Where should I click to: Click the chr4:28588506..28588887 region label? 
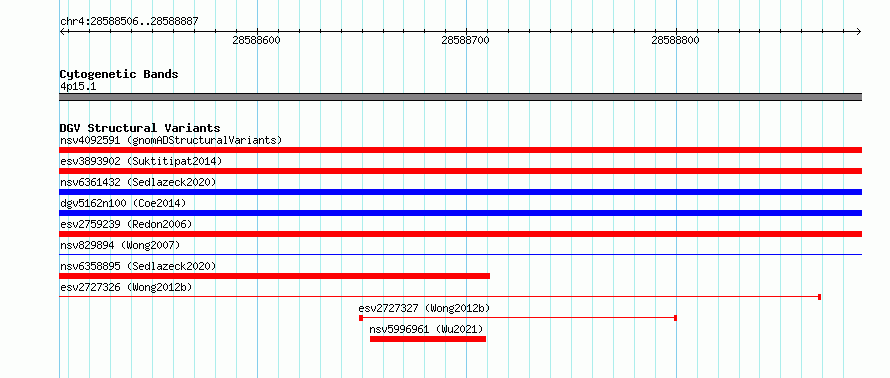tap(129, 21)
